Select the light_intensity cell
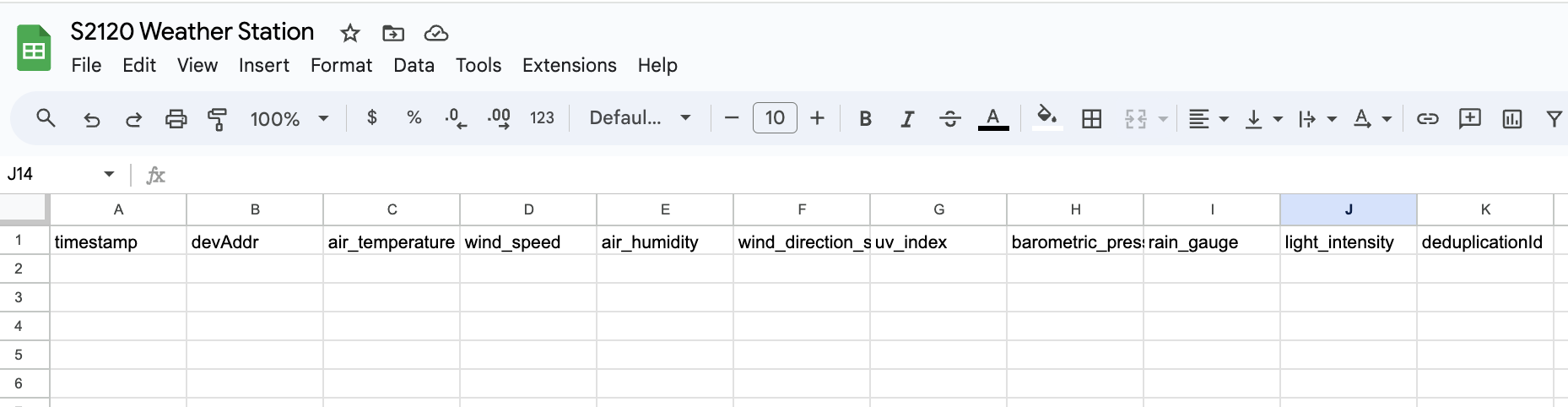The image size is (1568, 407). click(1349, 241)
